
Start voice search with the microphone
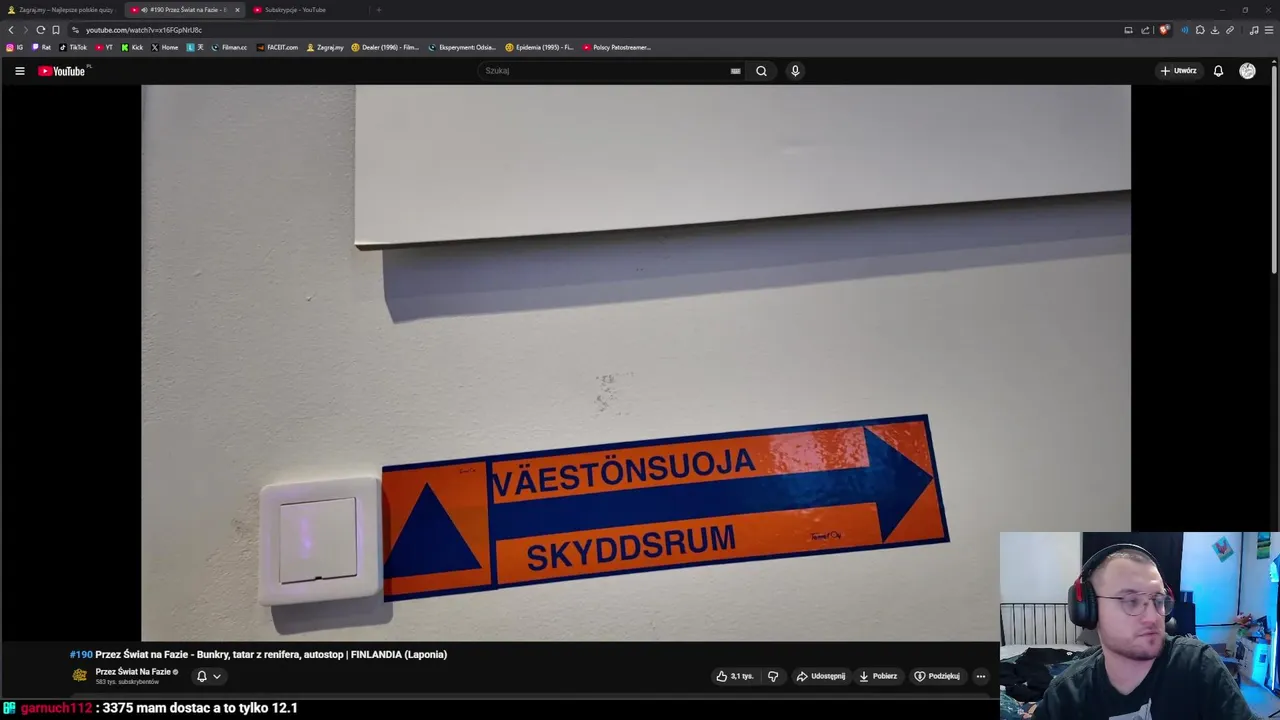[795, 71]
